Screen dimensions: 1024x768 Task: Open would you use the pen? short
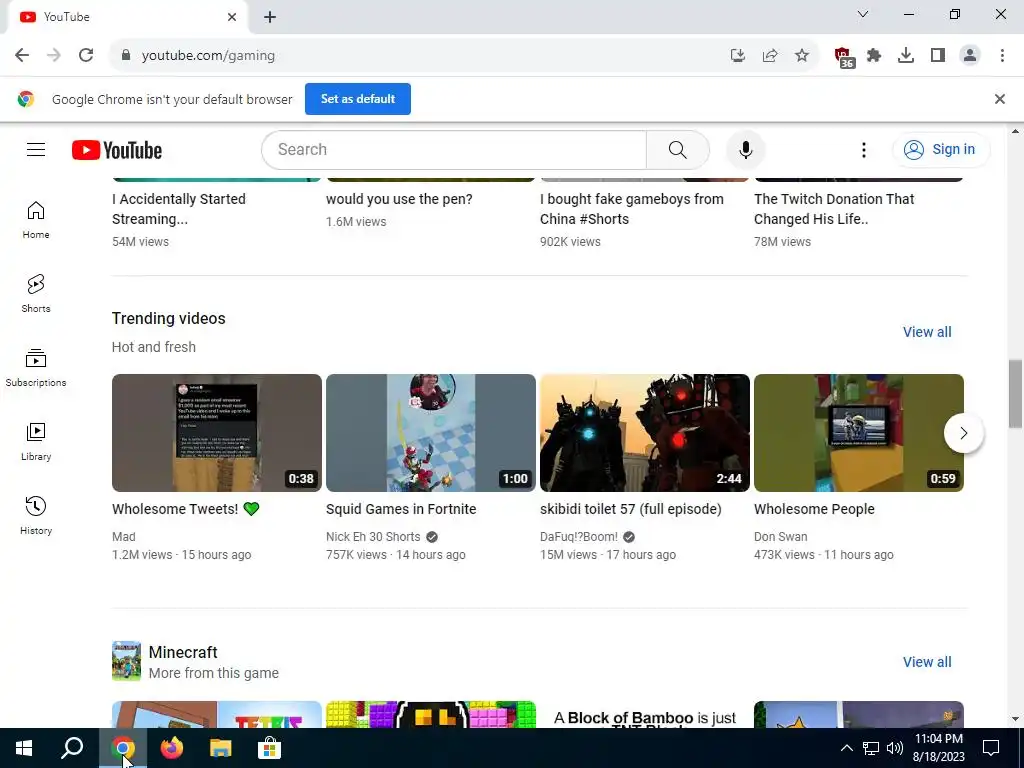coord(399,199)
